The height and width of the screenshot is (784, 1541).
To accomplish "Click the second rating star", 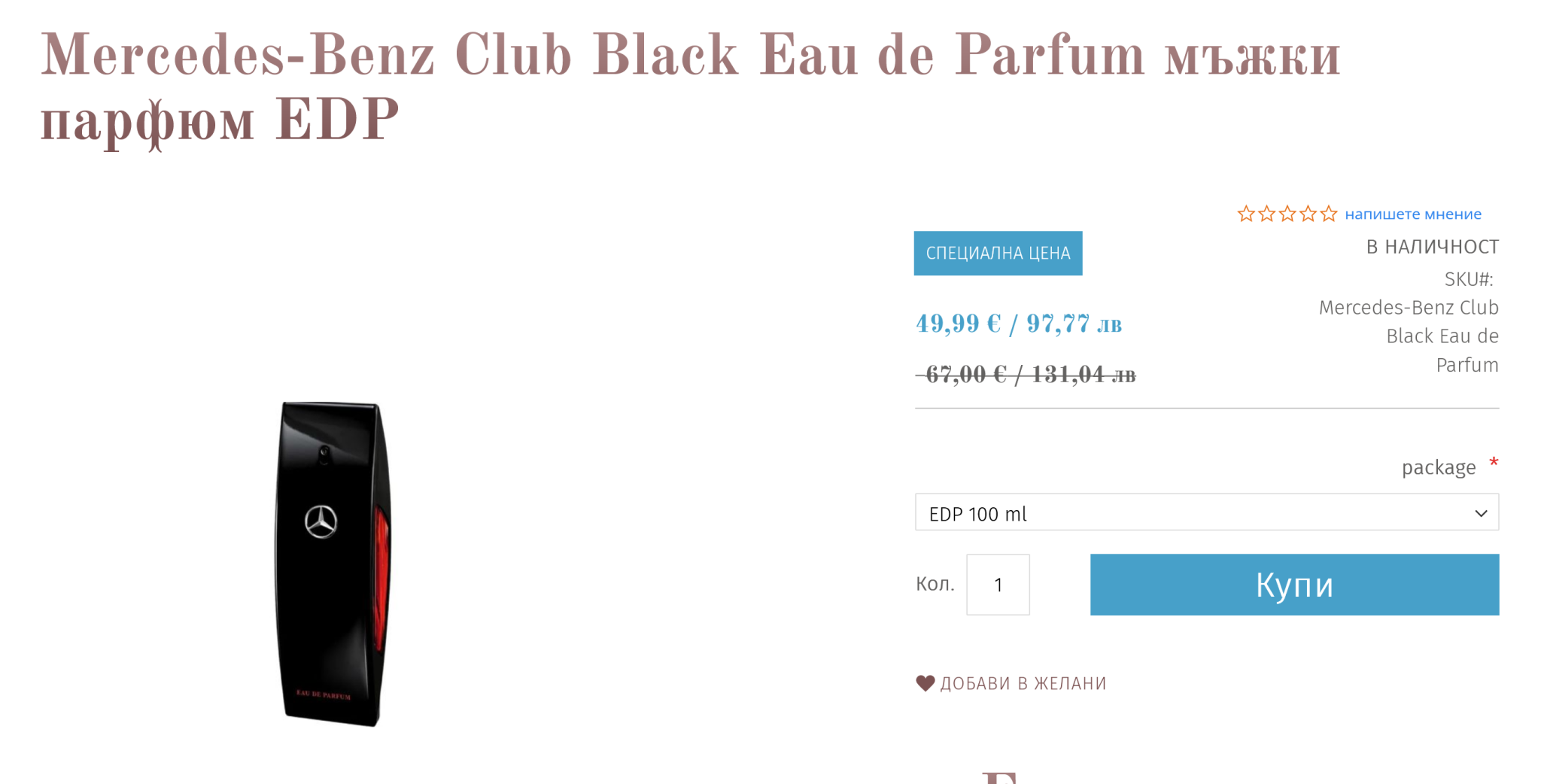I will pos(1267,214).
